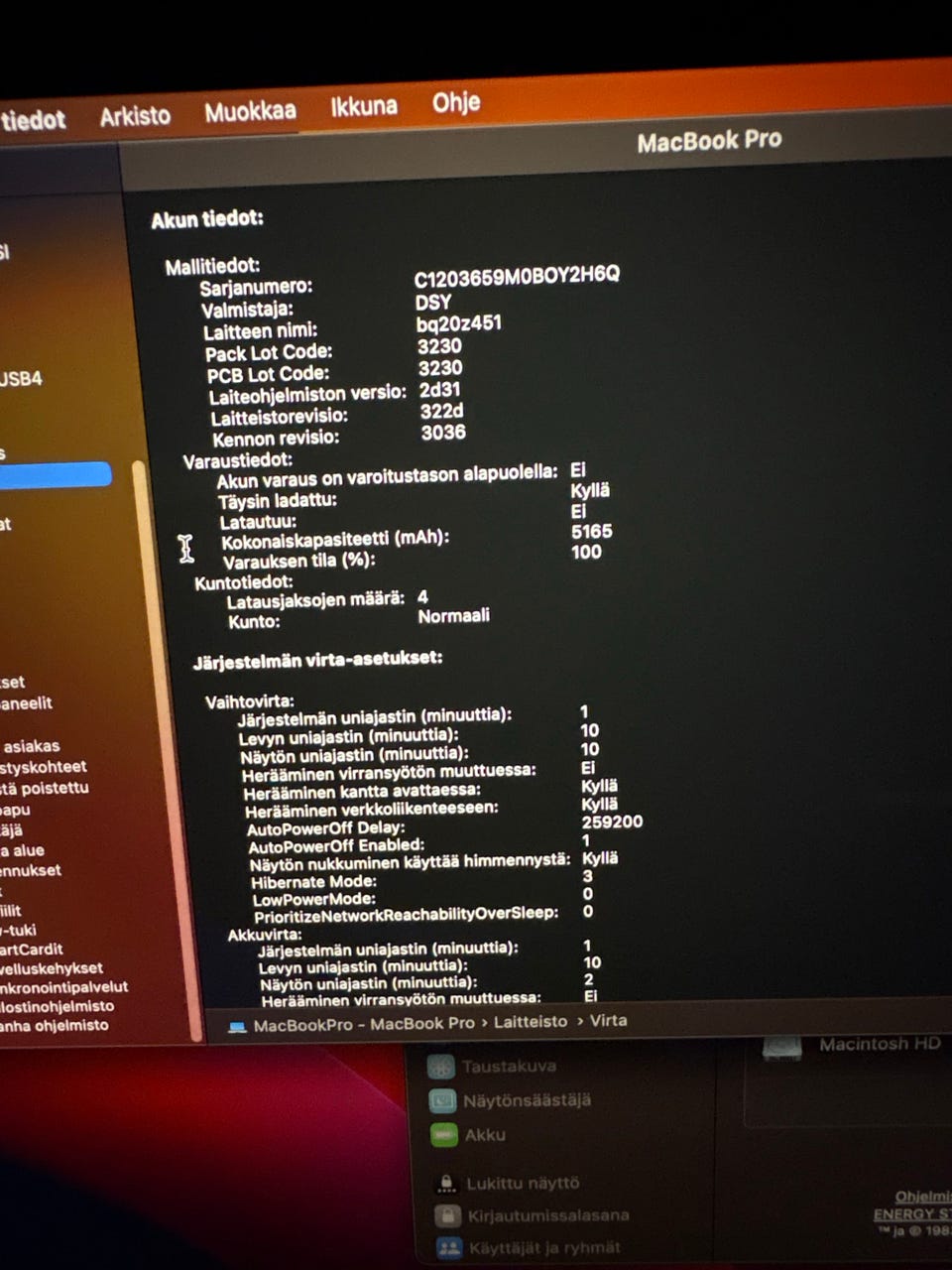The height and width of the screenshot is (1270, 952).
Task: Open the Ikkuna menu
Action: click(x=364, y=106)
